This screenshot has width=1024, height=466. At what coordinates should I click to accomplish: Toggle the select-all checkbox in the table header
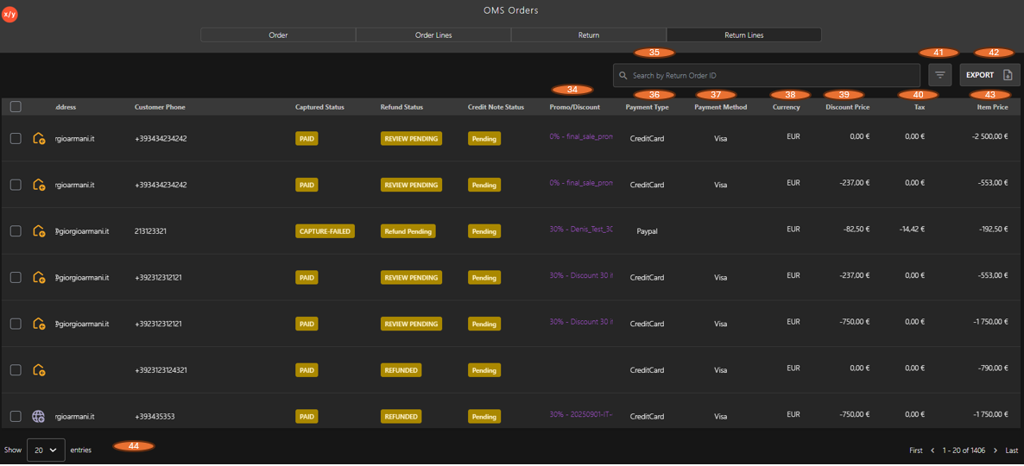16,107
